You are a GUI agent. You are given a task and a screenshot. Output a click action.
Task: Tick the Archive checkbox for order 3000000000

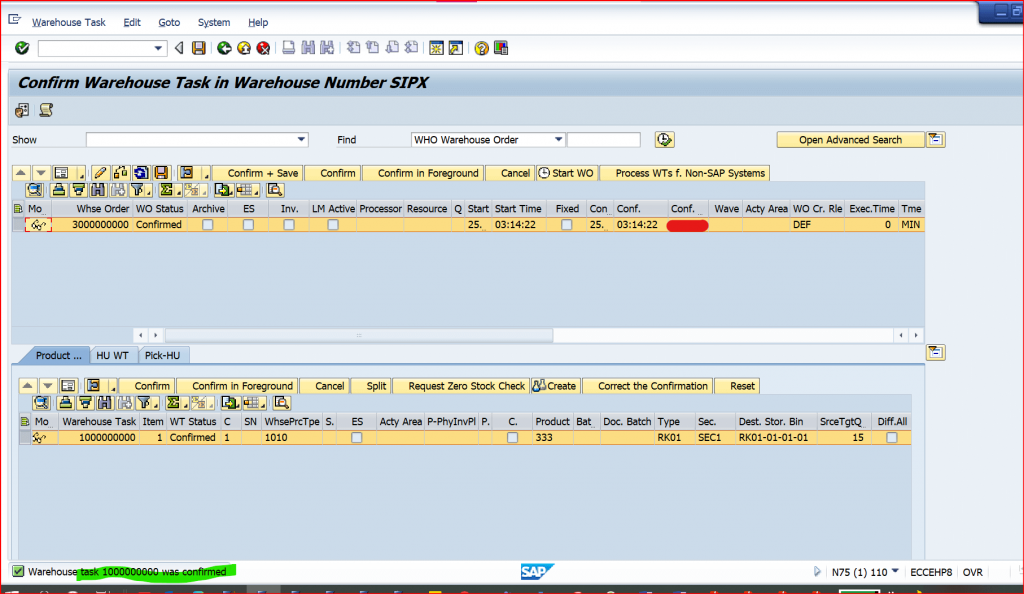[208, 225]
